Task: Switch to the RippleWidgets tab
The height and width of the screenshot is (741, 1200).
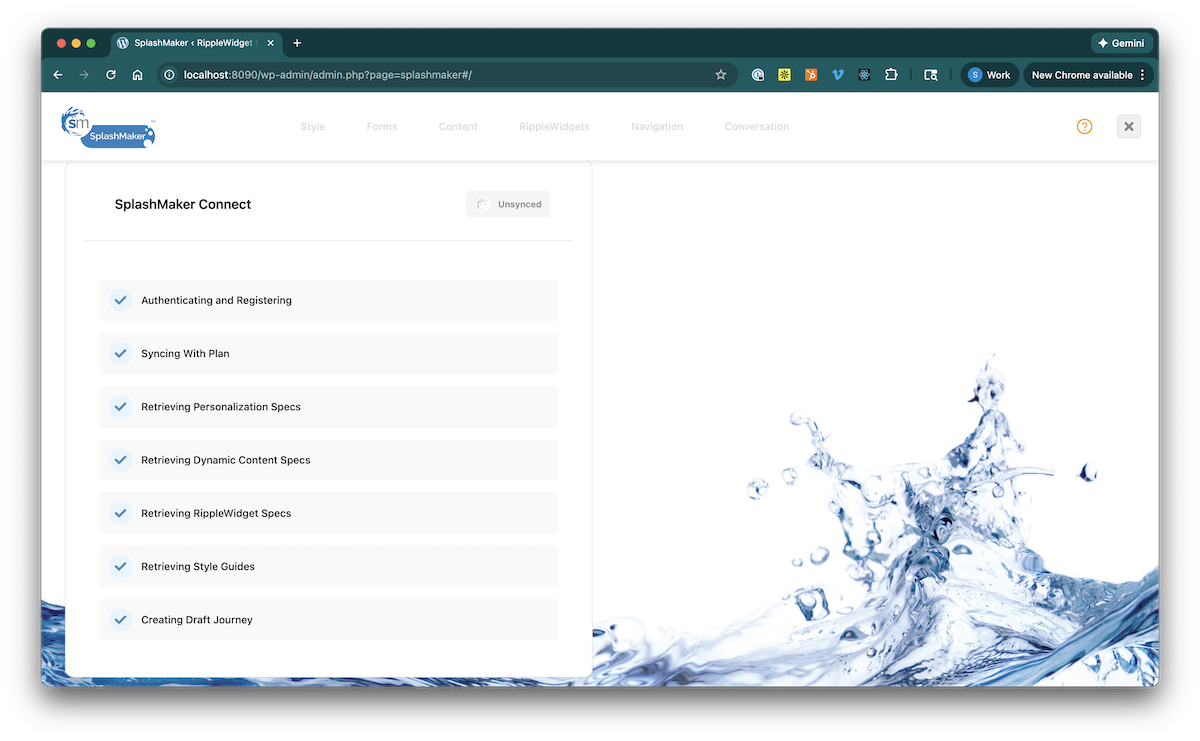Action: coord(554,127)
